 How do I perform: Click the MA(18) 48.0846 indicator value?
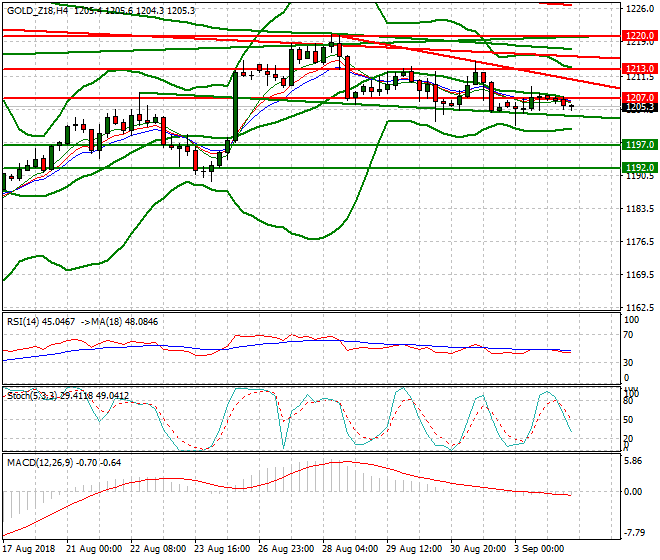point(125,322)
